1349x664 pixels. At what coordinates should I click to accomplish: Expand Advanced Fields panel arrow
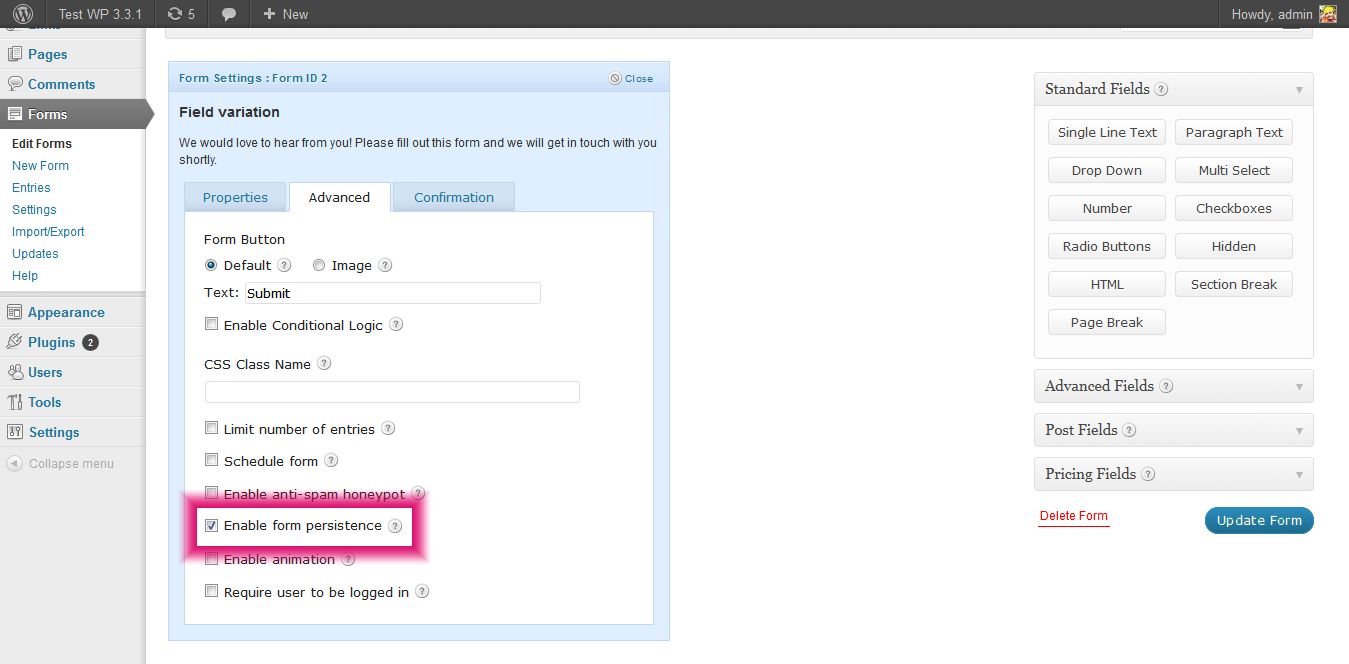[x=1299, y=386]
